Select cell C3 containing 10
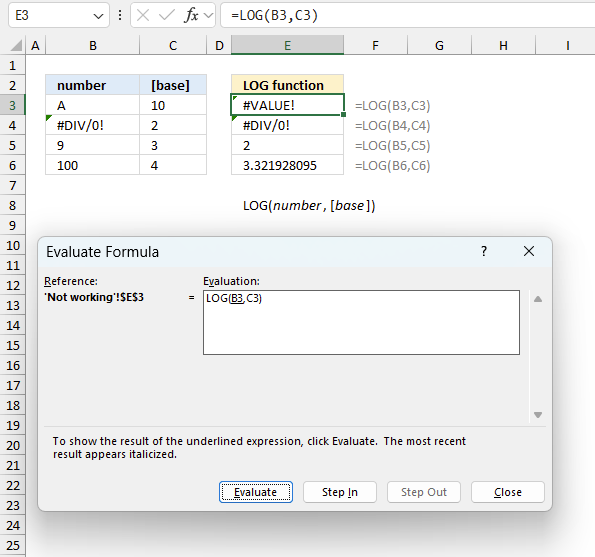 [x=173, y=105]
